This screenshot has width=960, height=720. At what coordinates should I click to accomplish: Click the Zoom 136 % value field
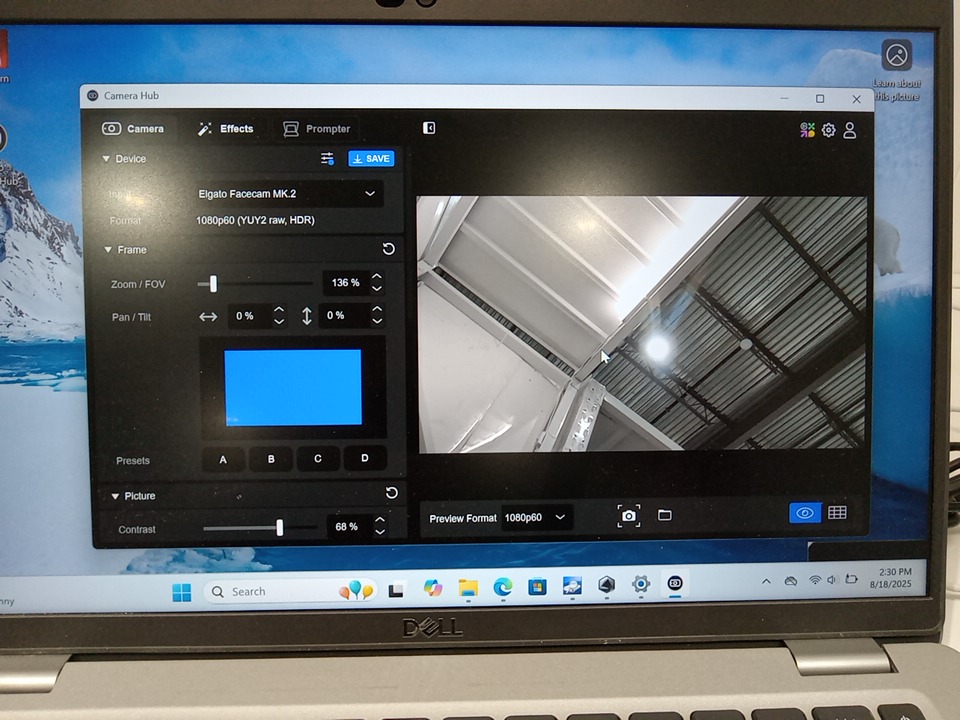tap(345, 283)
